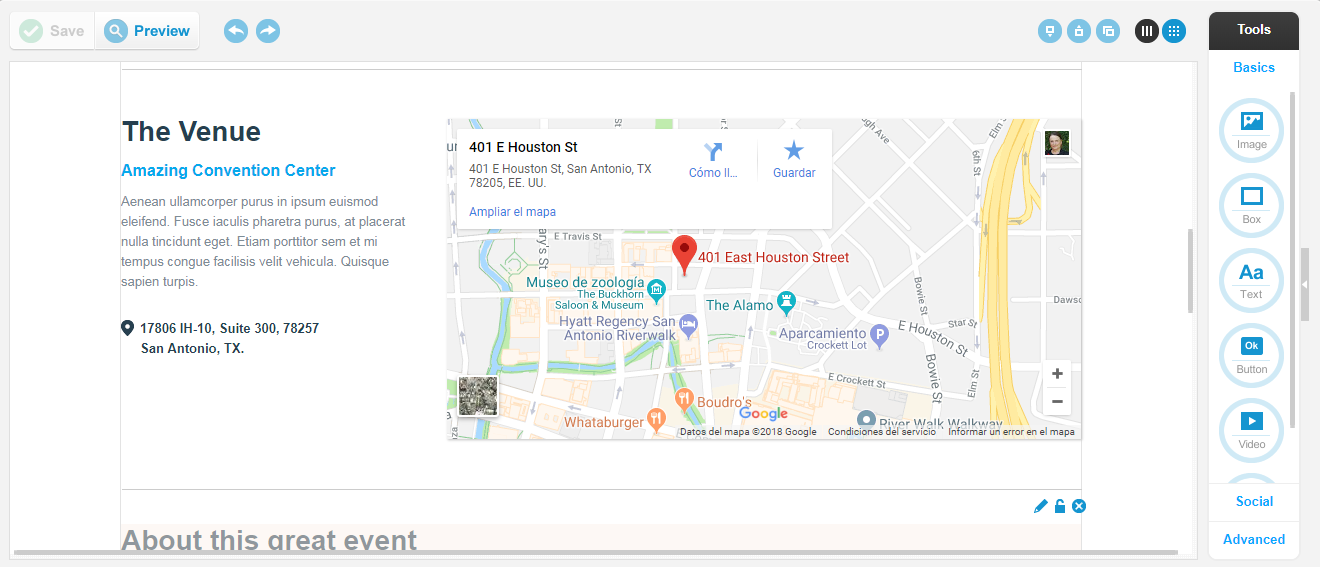Select 'Amazing Convention Center' subtitle
Image resolution: width=1320 pixels, height=567 pixels.
tap(228, 171)
